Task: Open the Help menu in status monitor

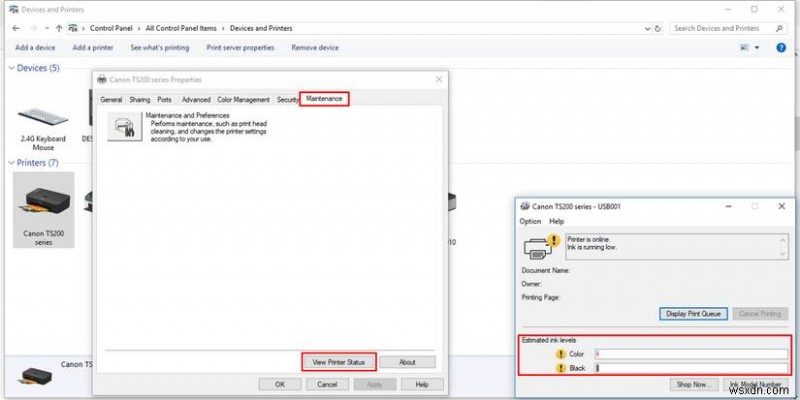Action: tap(557, 221)
